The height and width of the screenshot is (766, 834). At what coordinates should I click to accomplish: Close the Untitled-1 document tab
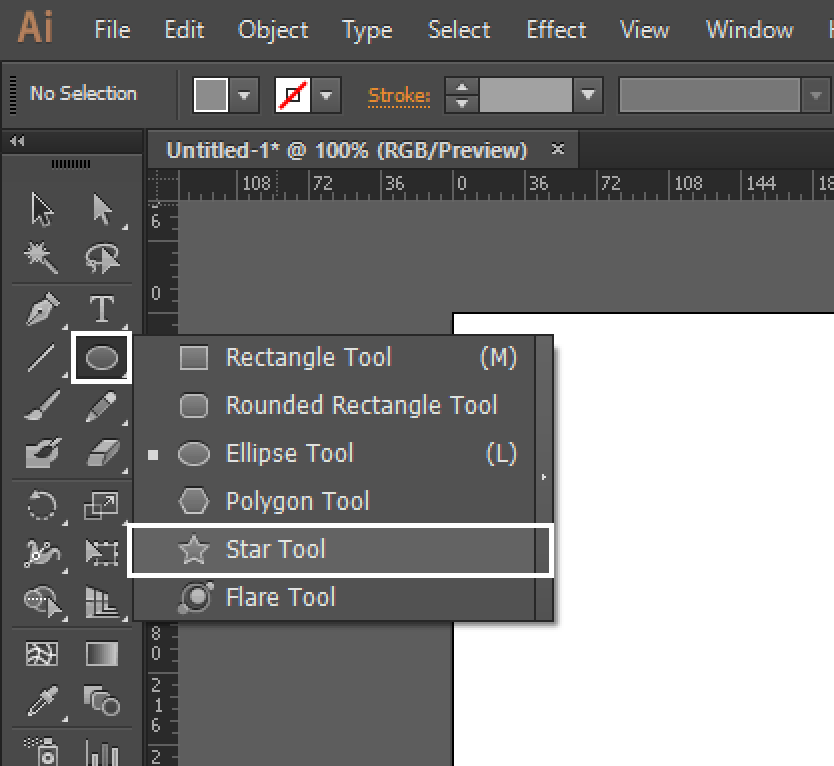[557, 148]
